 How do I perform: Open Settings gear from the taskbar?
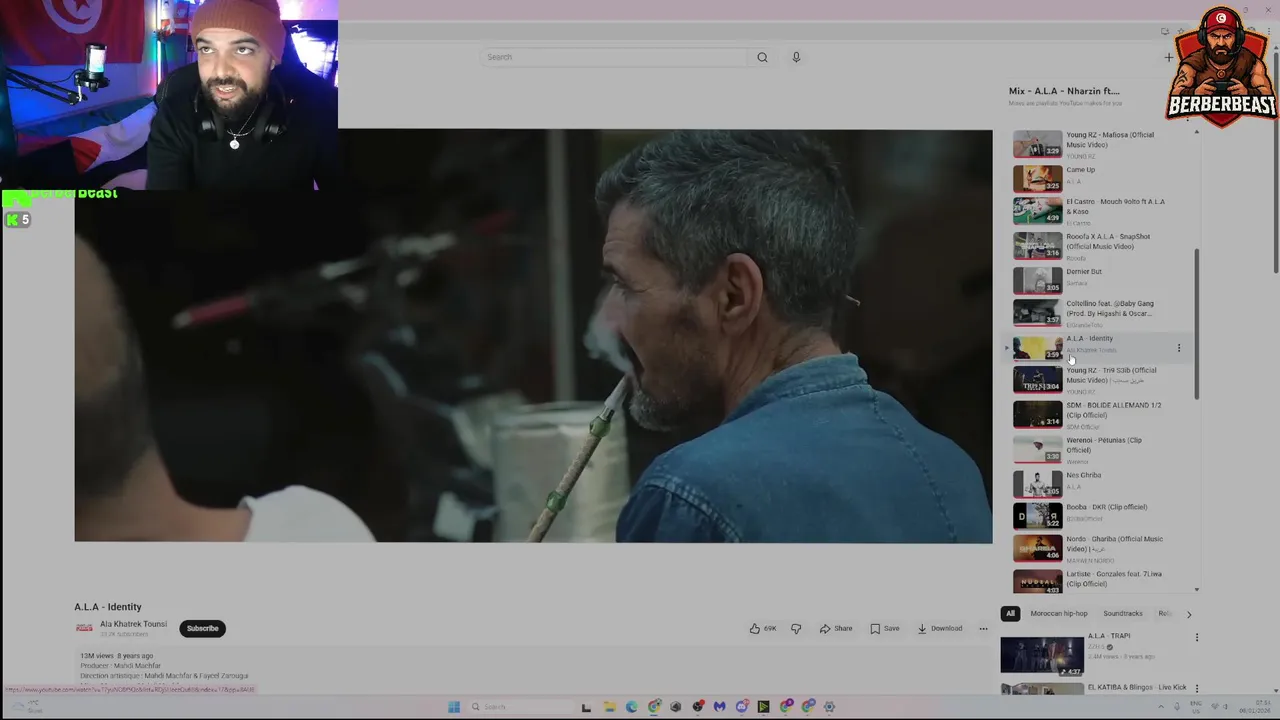pos(829,707)
